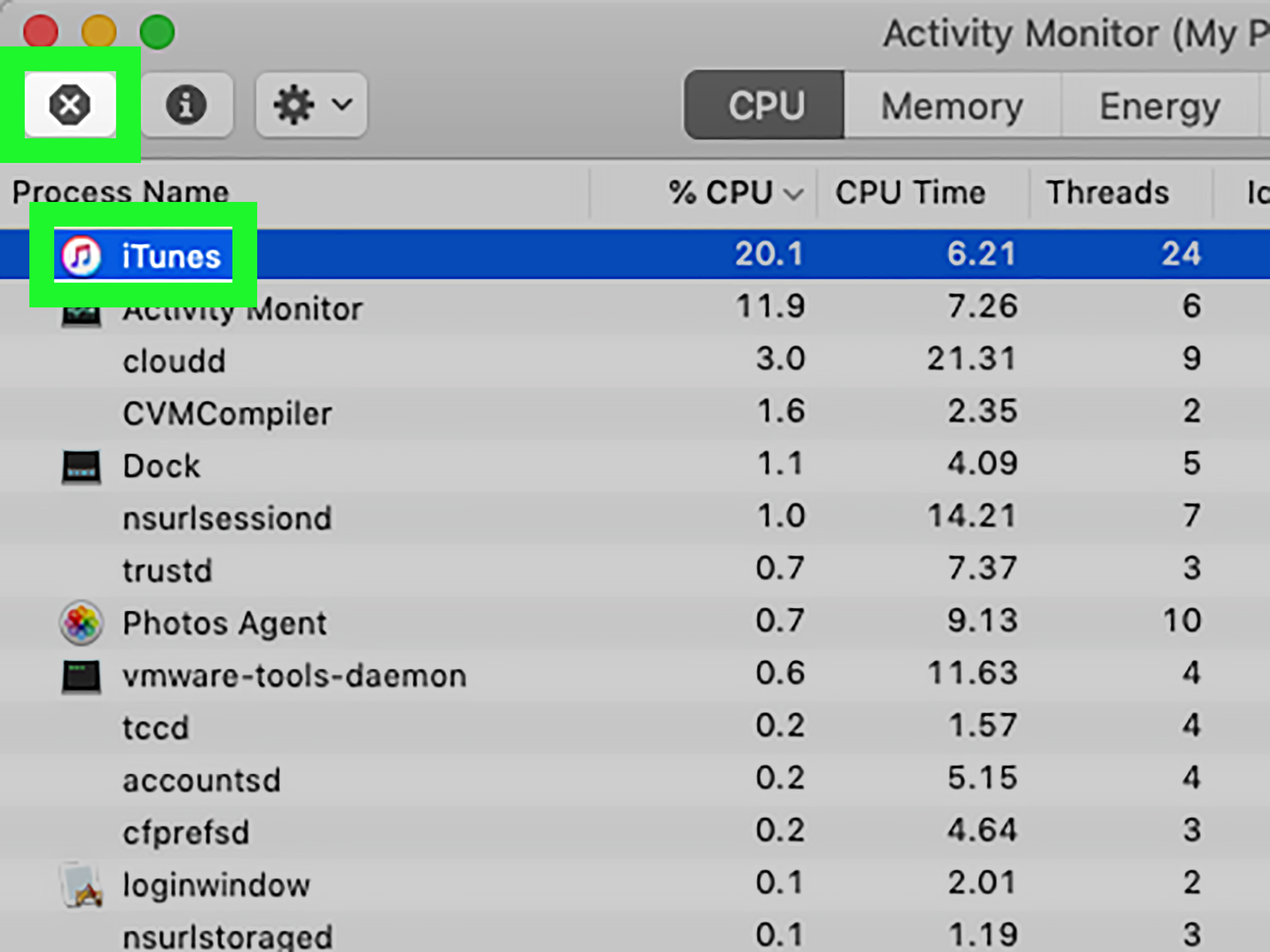Click Photos Agent thread count 10
Viewport: 1270px width, 952px height.
point(1182,621)
